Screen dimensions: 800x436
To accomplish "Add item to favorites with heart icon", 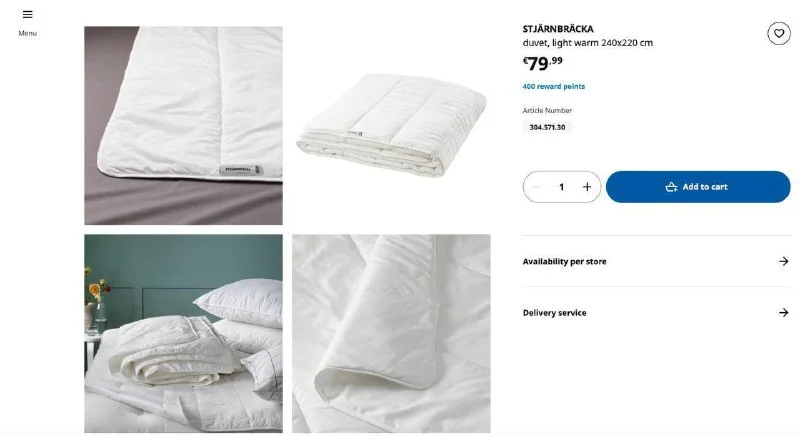I will click(779, 34).
